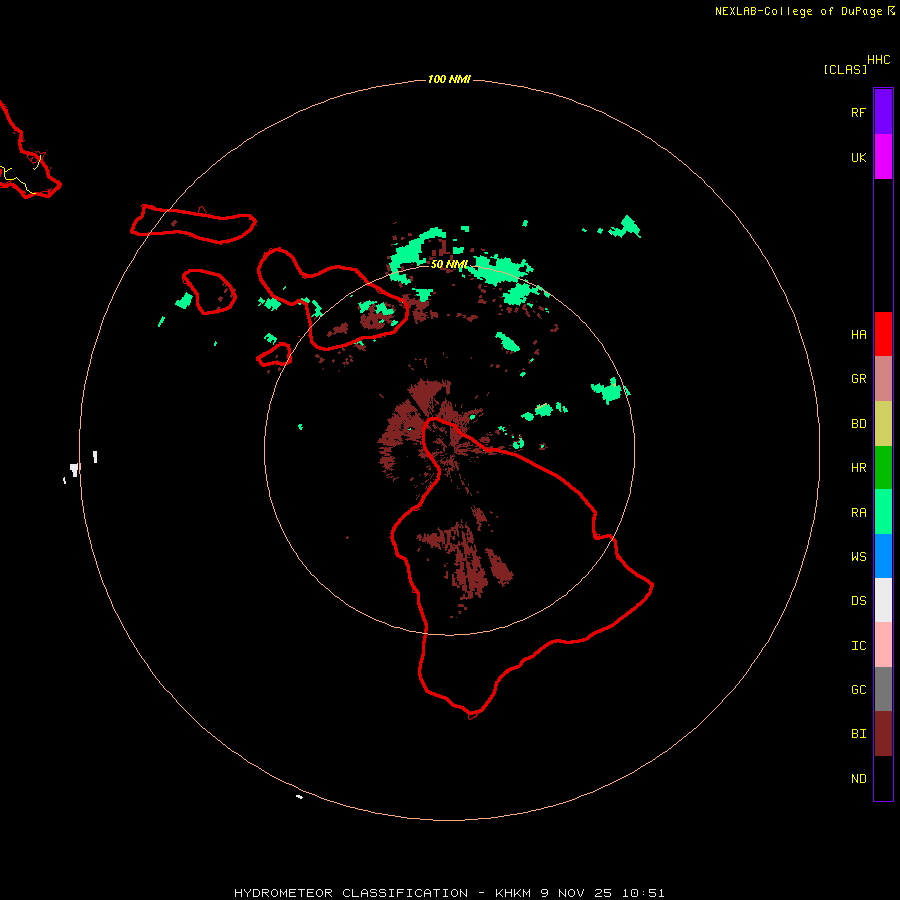Click the ND black legend swatch
Image resolution: width=900 pixels, height=900 pixels.
(883, 778)
